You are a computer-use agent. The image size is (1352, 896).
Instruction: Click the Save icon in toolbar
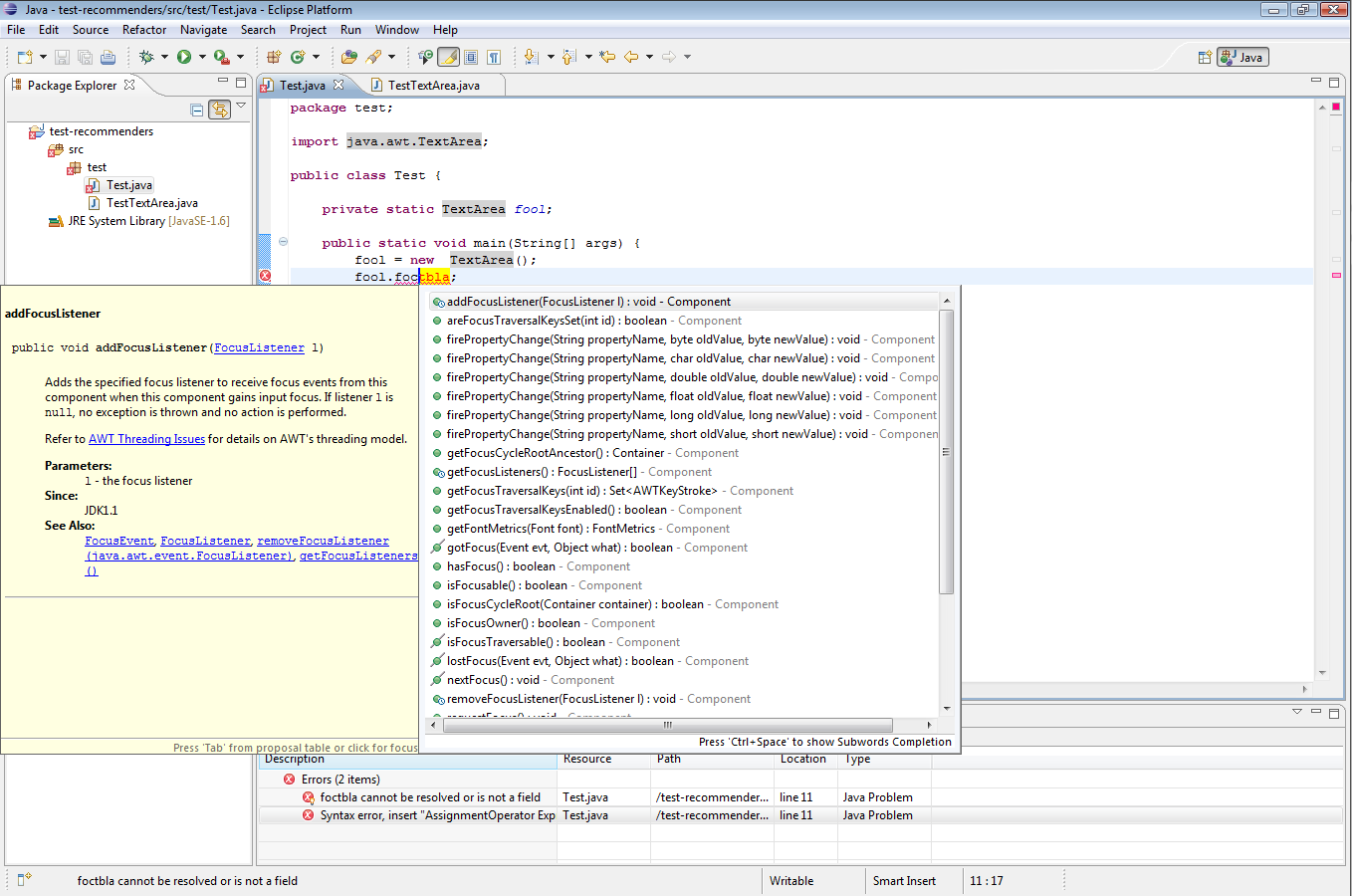(x=62, y=57)
